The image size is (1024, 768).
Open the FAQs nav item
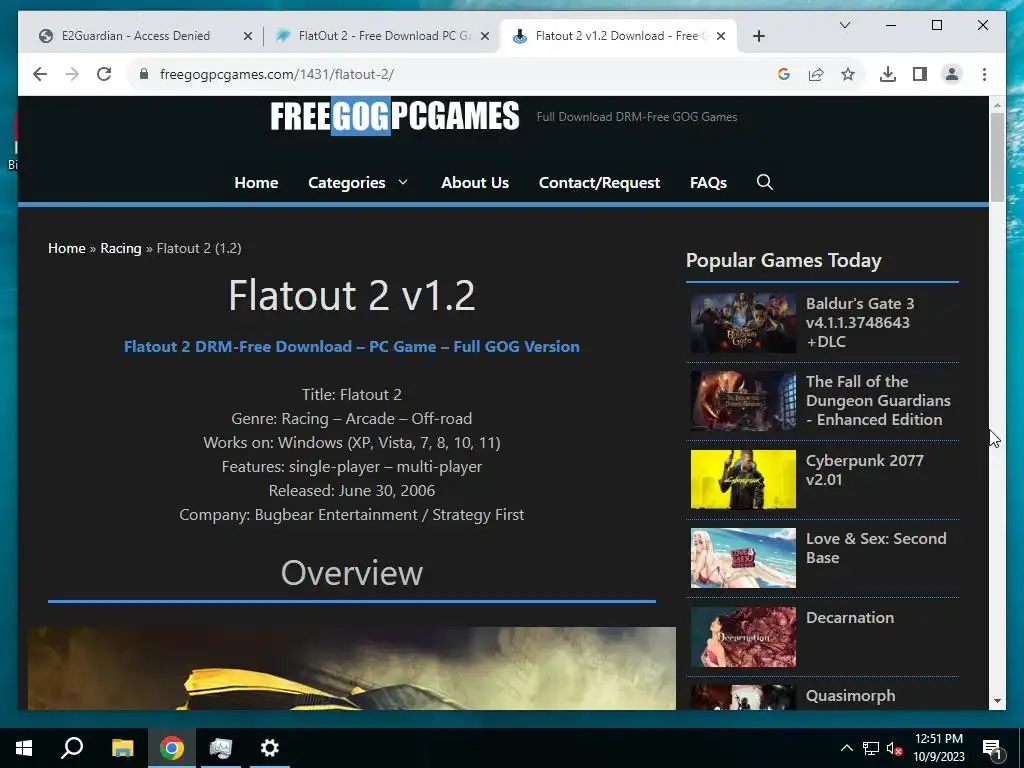708,182
